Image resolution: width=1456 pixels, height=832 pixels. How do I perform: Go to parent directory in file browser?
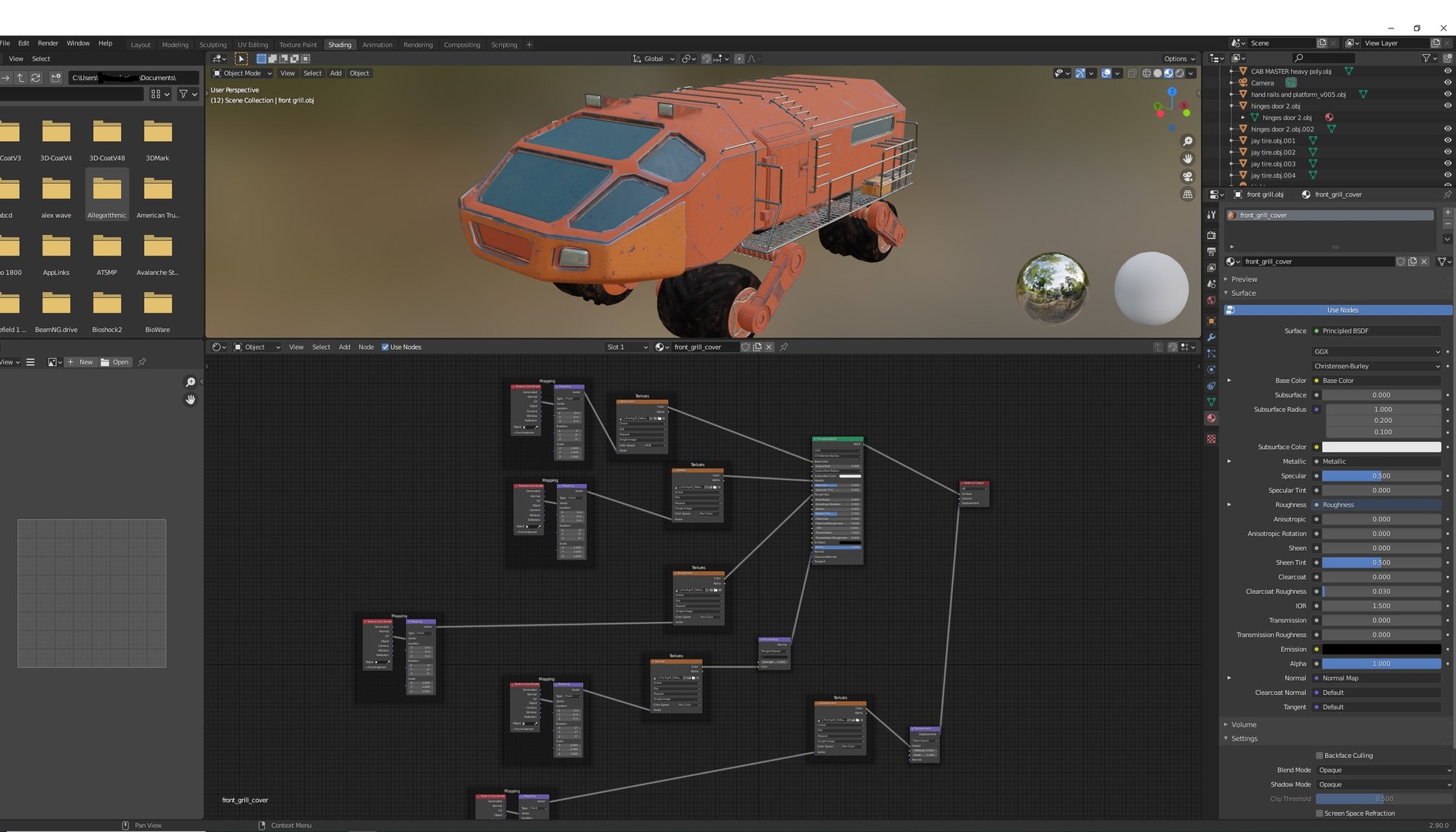point(21,78)
